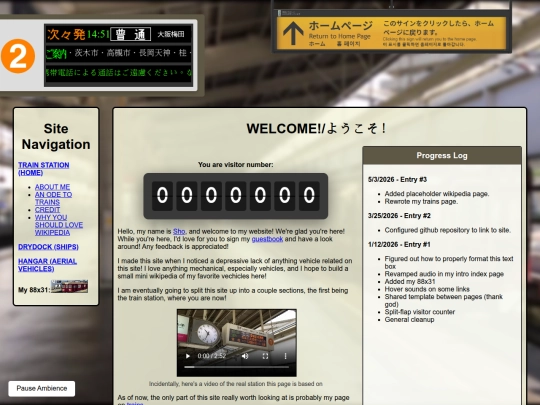Screen dimensions: 540x405
Task: Click 'You are visitor number:' label
Action: 236,165
